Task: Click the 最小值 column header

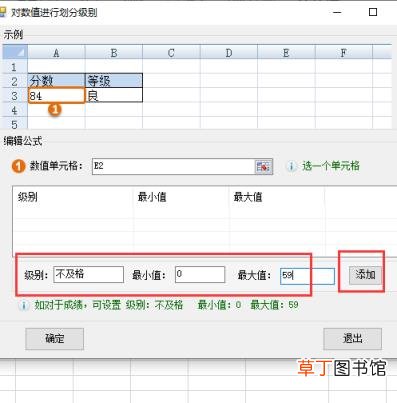Action: (181, 197)
